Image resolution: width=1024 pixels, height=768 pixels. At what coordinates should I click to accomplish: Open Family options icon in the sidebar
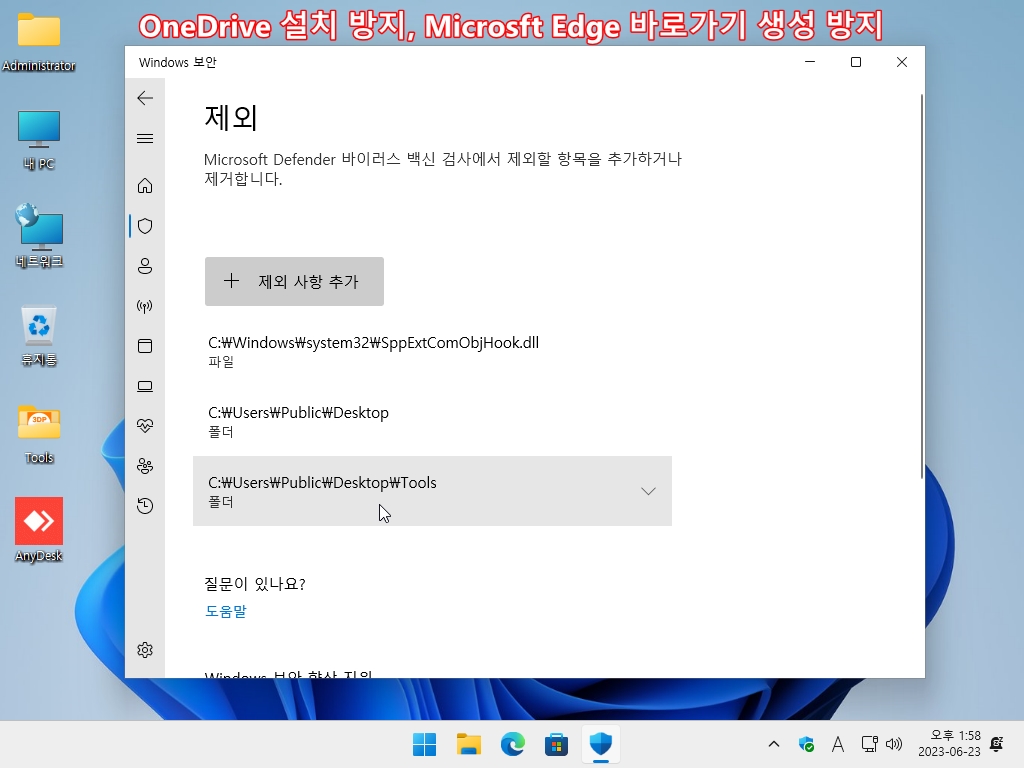pyautogui.click(x=145, y=466)
